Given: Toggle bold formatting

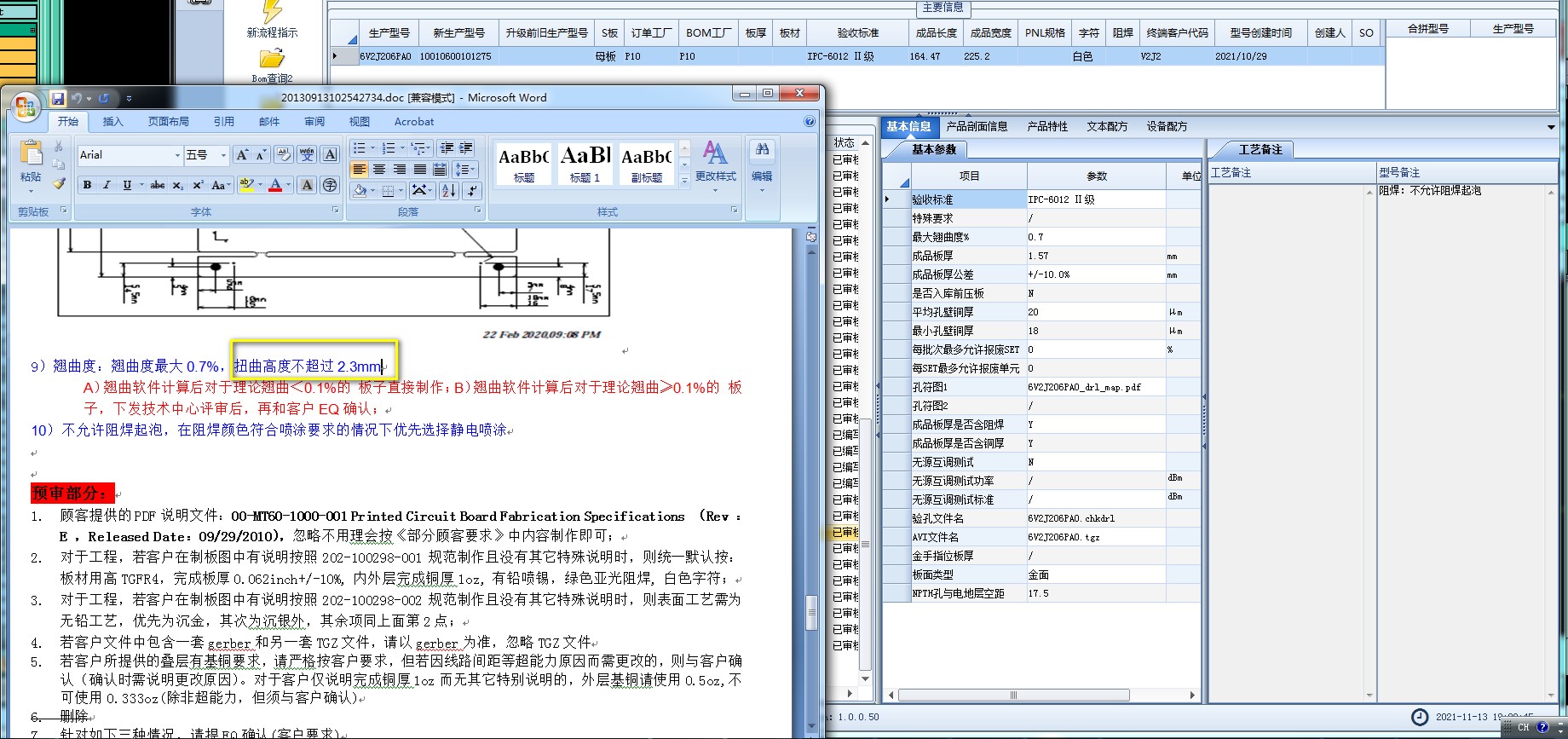Looking at the screenshot, I should (x=87, y=185).
